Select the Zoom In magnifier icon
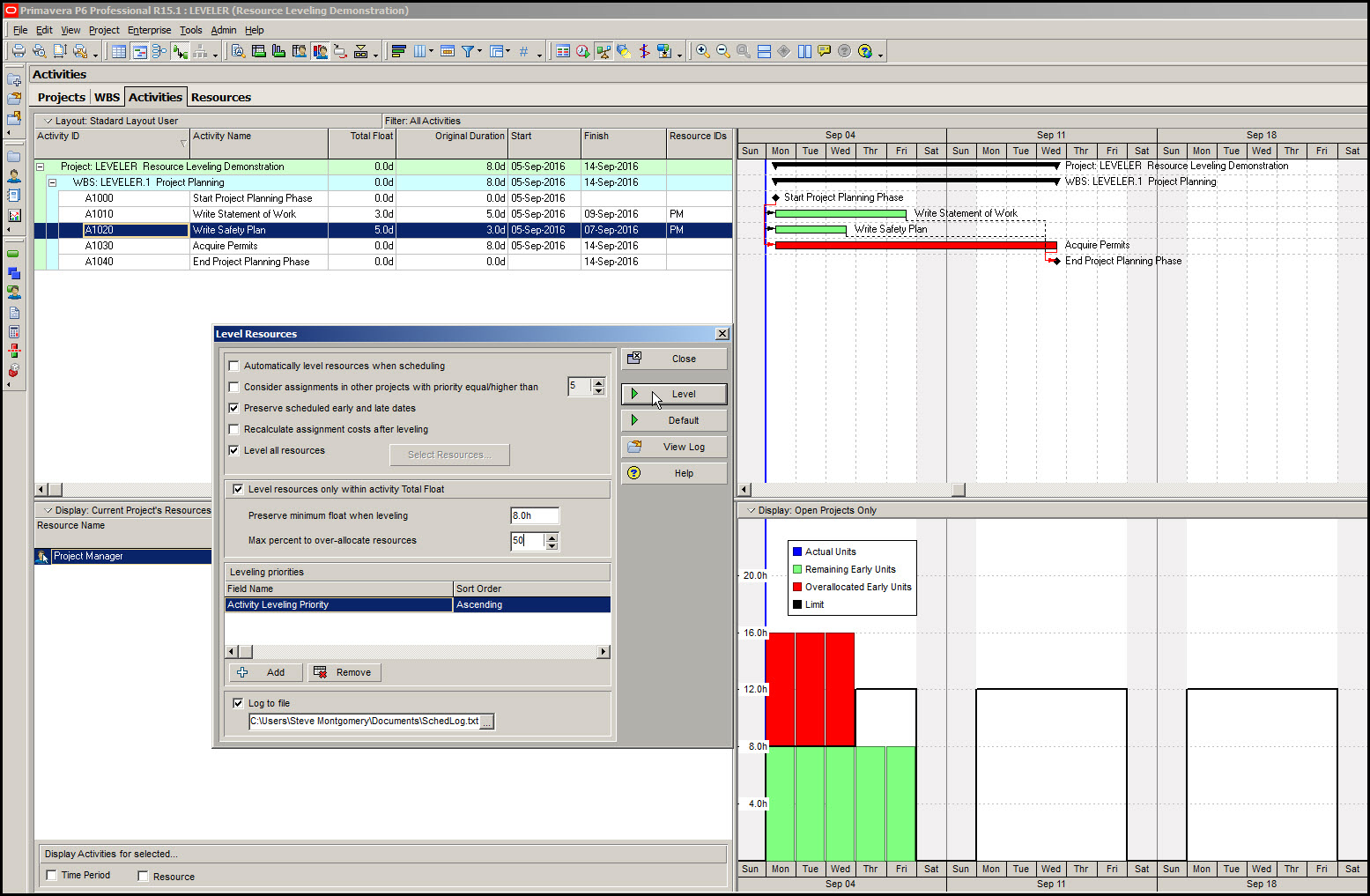 tap(701, 51)
